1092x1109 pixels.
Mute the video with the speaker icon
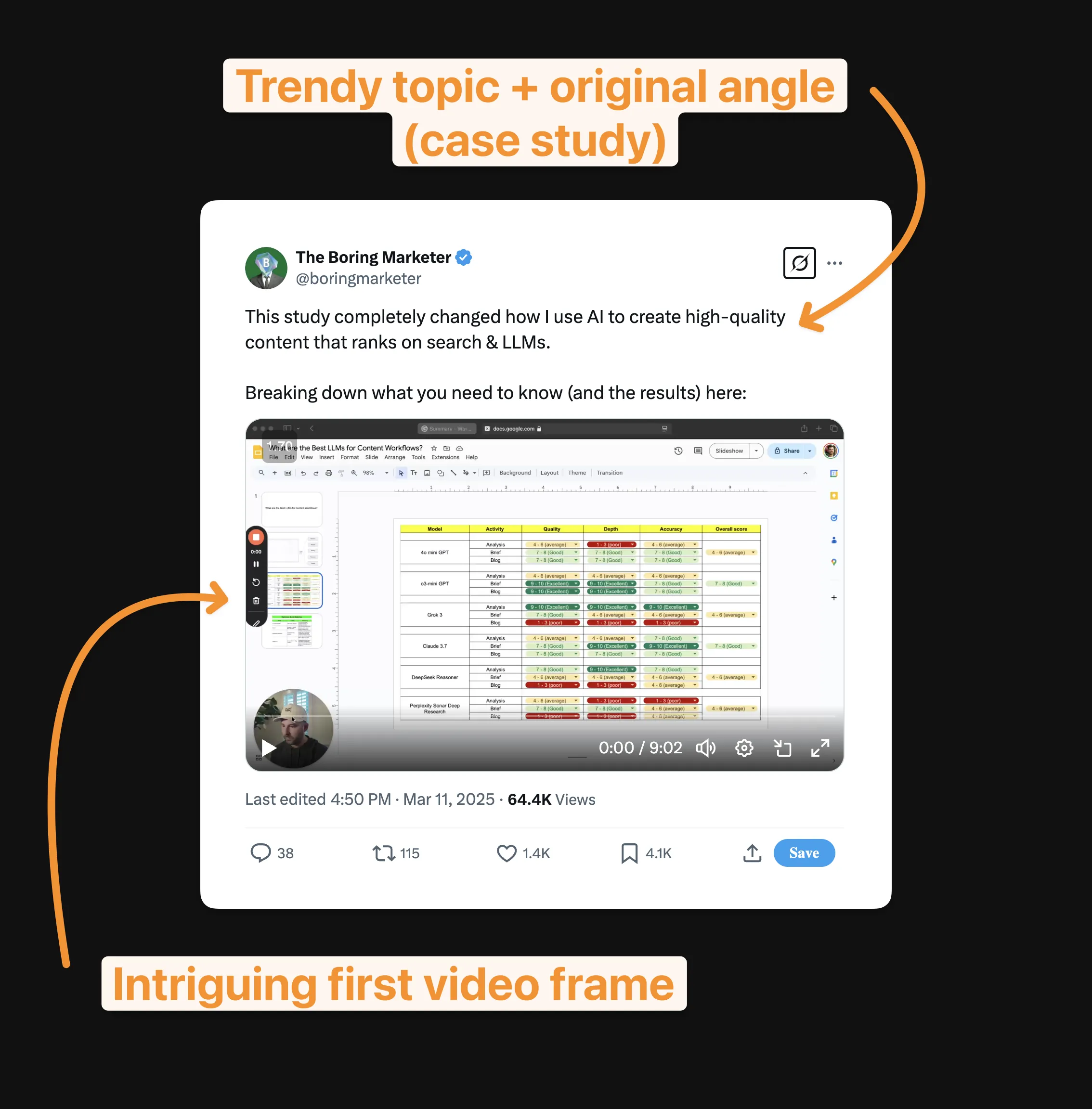pyautogui.click(x=705, y=748)
